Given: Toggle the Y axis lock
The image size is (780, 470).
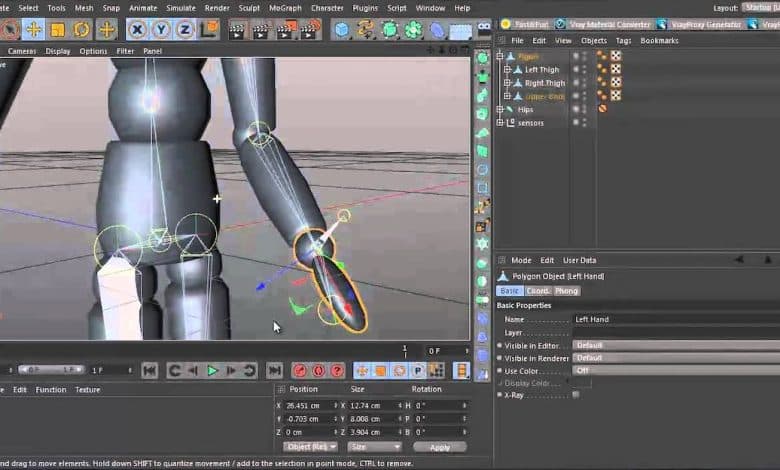Looking at the screenshot, I should pyautogui.click(x=161, y=30).
